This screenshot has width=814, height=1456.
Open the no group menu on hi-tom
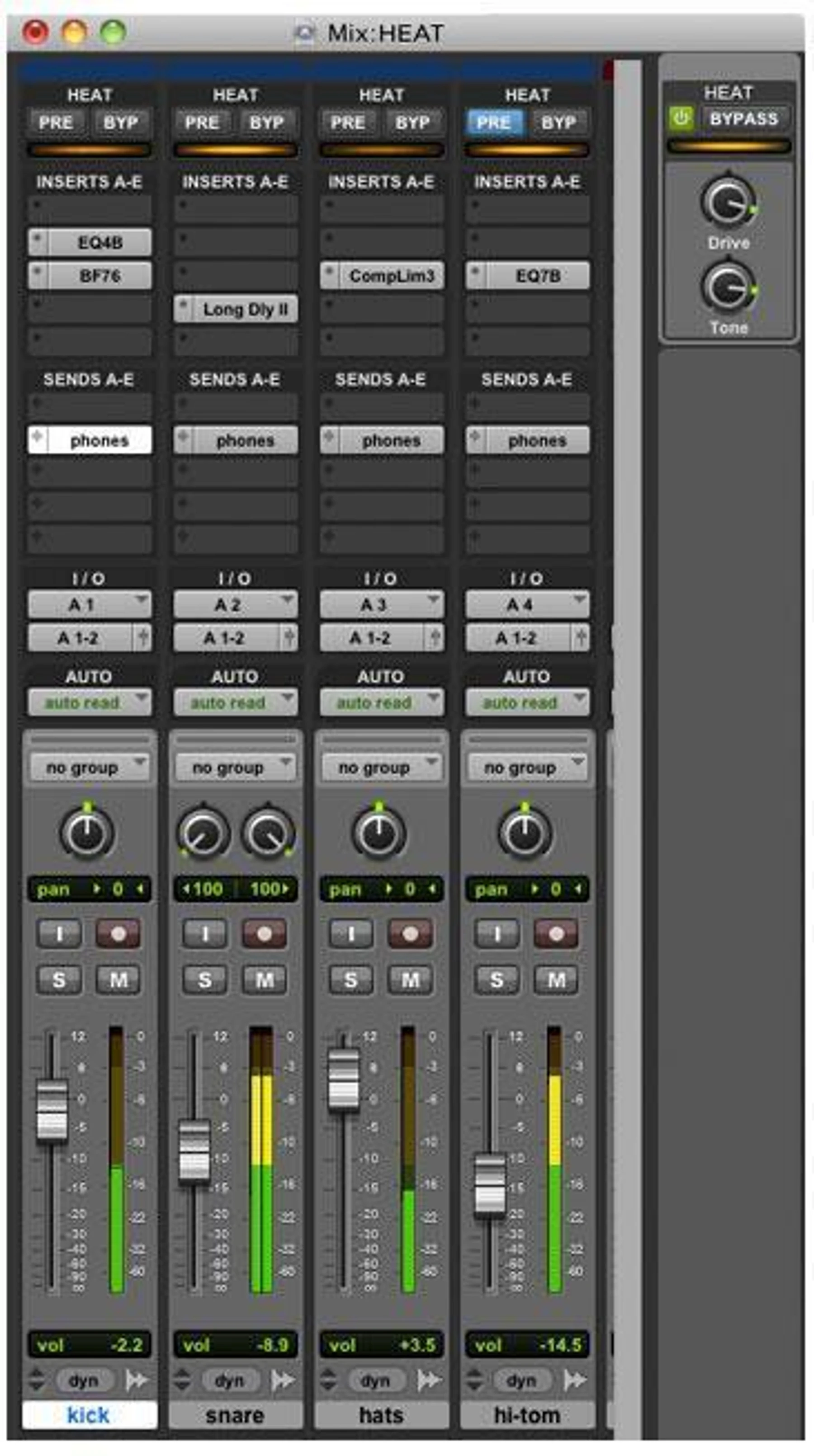[x=527, y=768]
